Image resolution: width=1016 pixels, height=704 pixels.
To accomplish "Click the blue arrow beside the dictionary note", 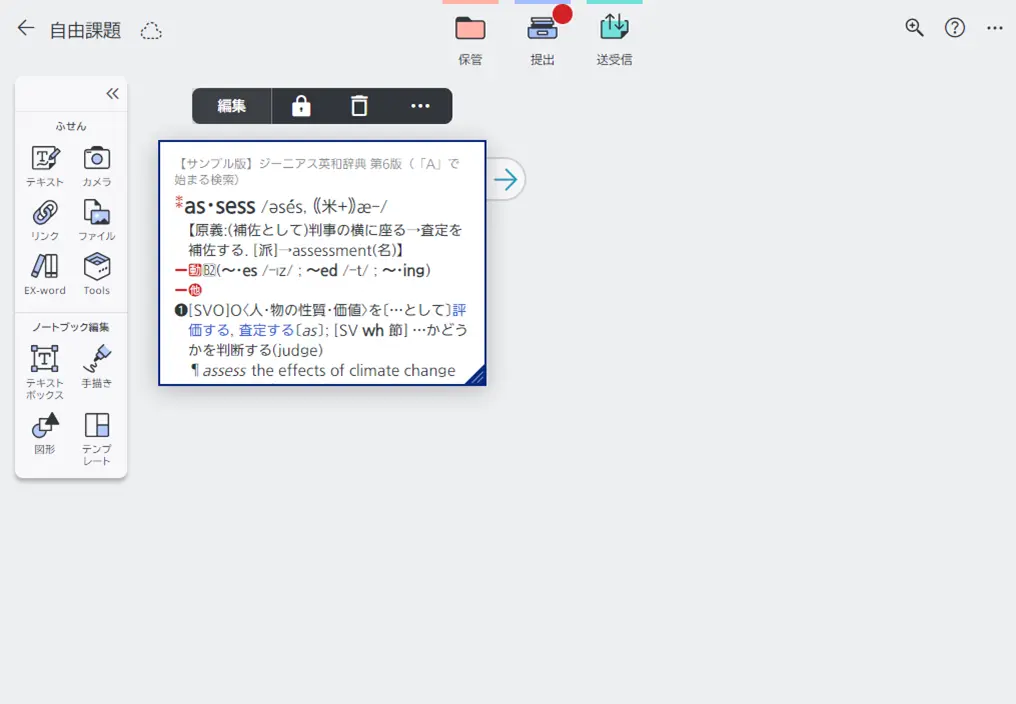I will tap(506, 179).
